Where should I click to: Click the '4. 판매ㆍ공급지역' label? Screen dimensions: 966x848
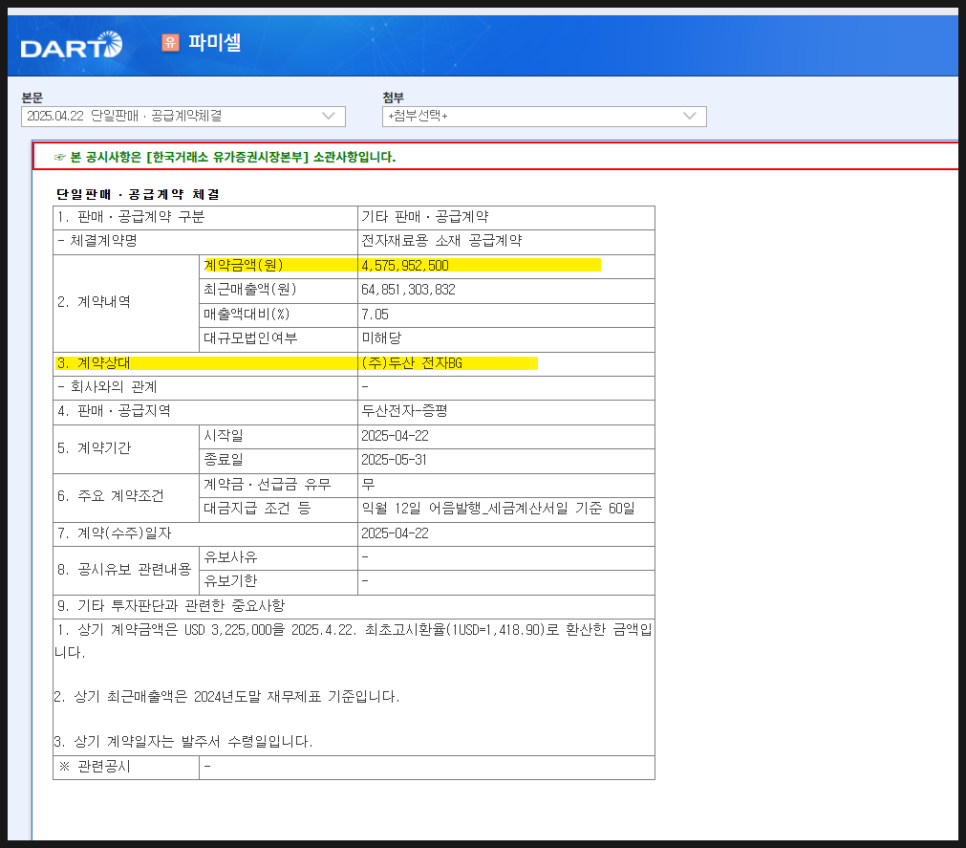[x=114, y=411]
